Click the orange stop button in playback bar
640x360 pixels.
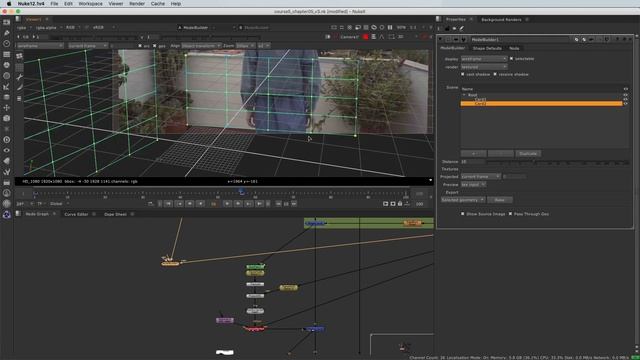pyautogui.click(x=213, y=203)
